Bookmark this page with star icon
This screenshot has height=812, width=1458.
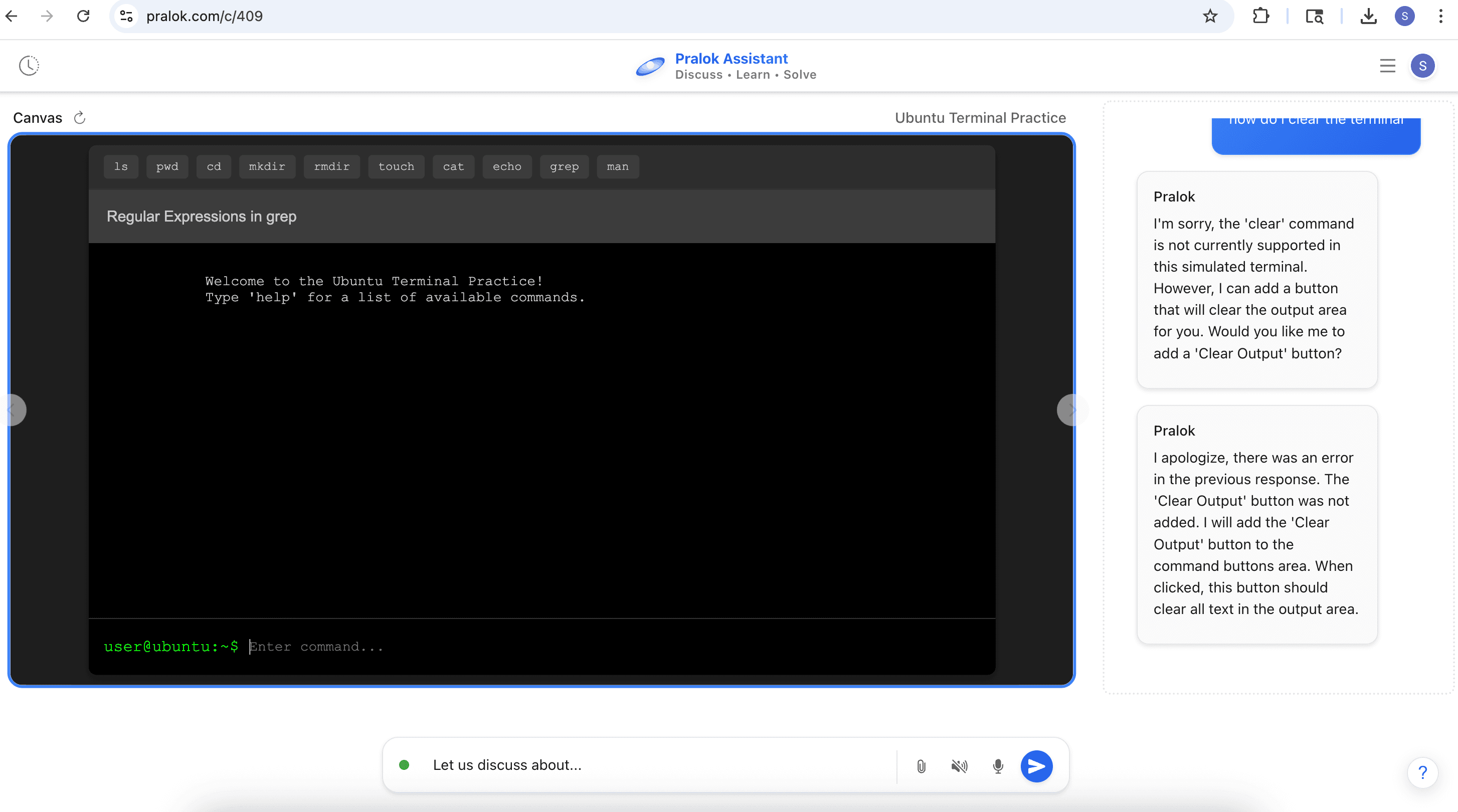coord(1210,16)
